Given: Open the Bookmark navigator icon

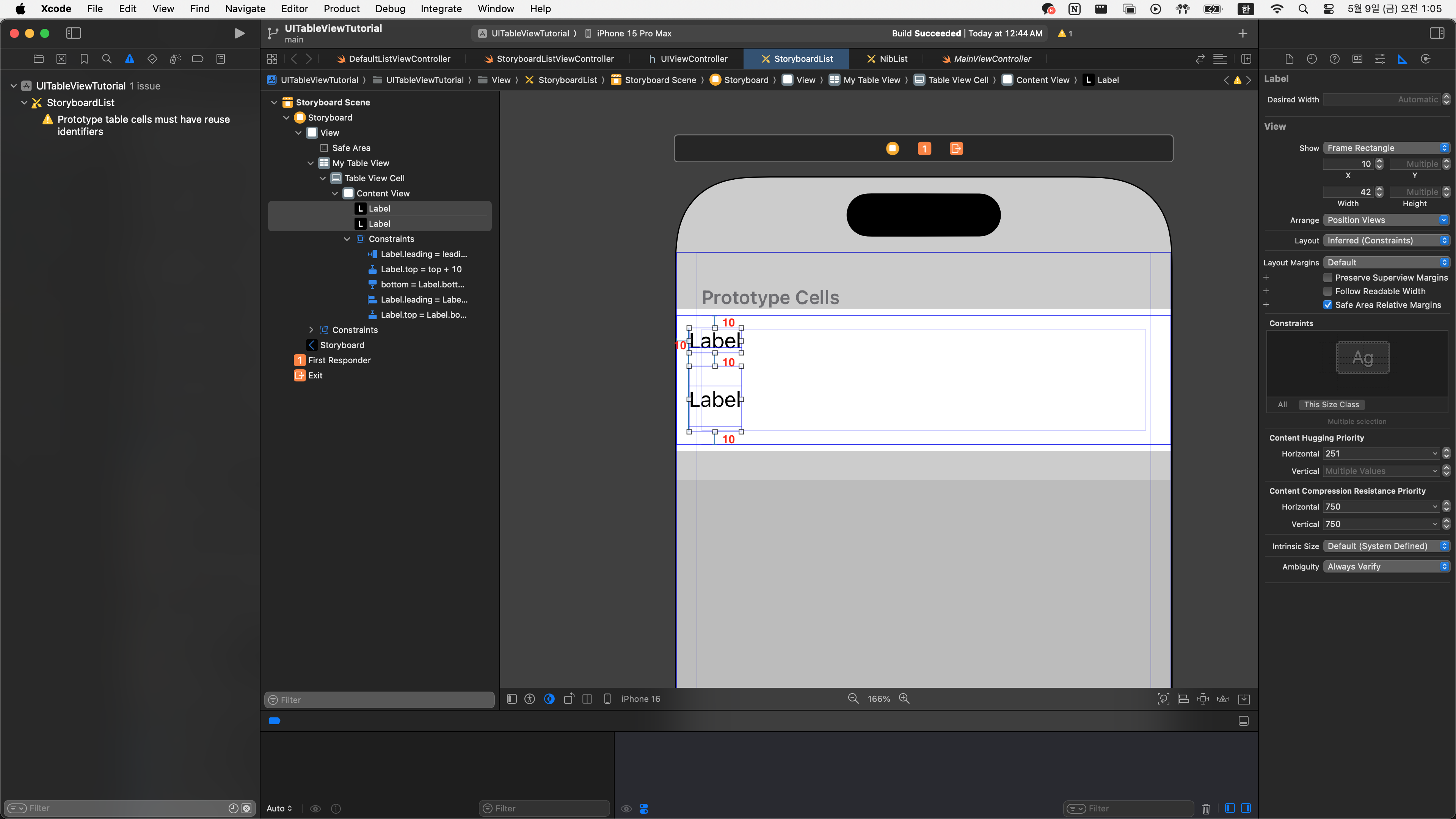Looking at the screenshot, I should click(84, 59).
